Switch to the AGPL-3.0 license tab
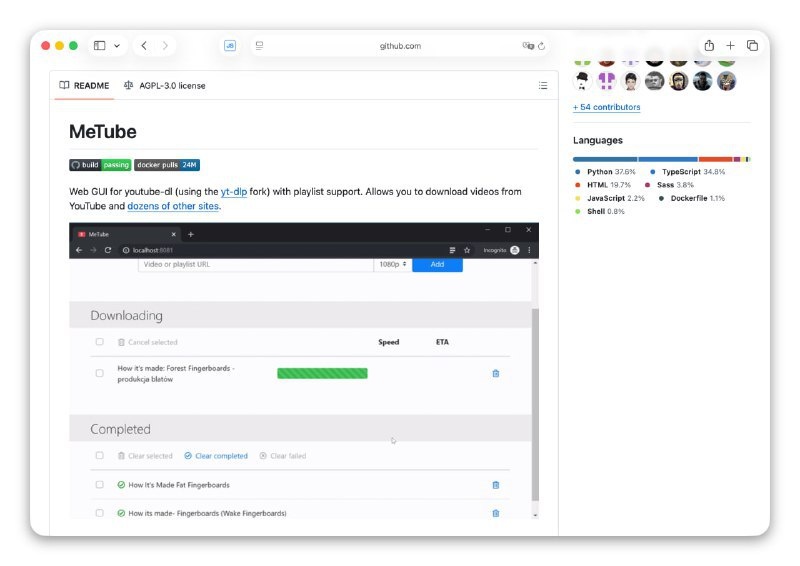The height and width of the screenshot is (566, 800). pyautogui.click(x=164, y=86)
